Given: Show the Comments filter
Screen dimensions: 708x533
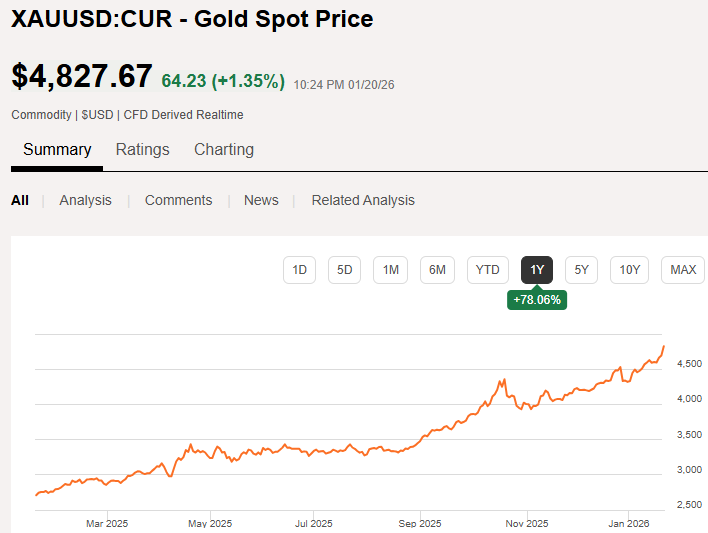Looking at the screenshot, I should tap(178, 200).
